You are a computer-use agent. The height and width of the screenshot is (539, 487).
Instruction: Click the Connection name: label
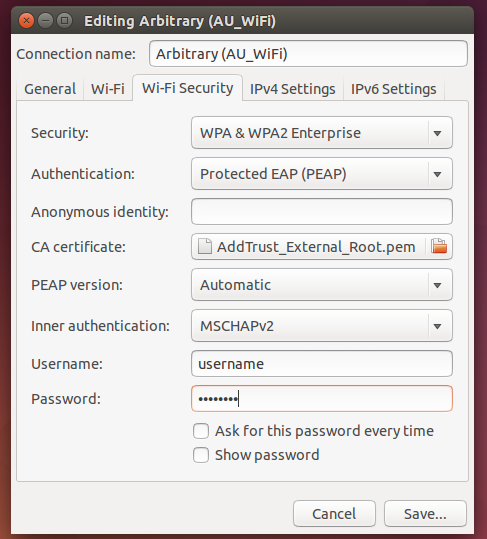tap(76, 54)
